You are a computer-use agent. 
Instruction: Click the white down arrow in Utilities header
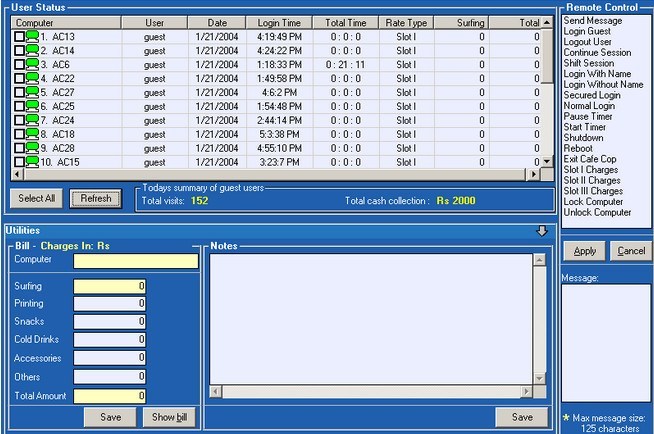(x=542, y=231)
